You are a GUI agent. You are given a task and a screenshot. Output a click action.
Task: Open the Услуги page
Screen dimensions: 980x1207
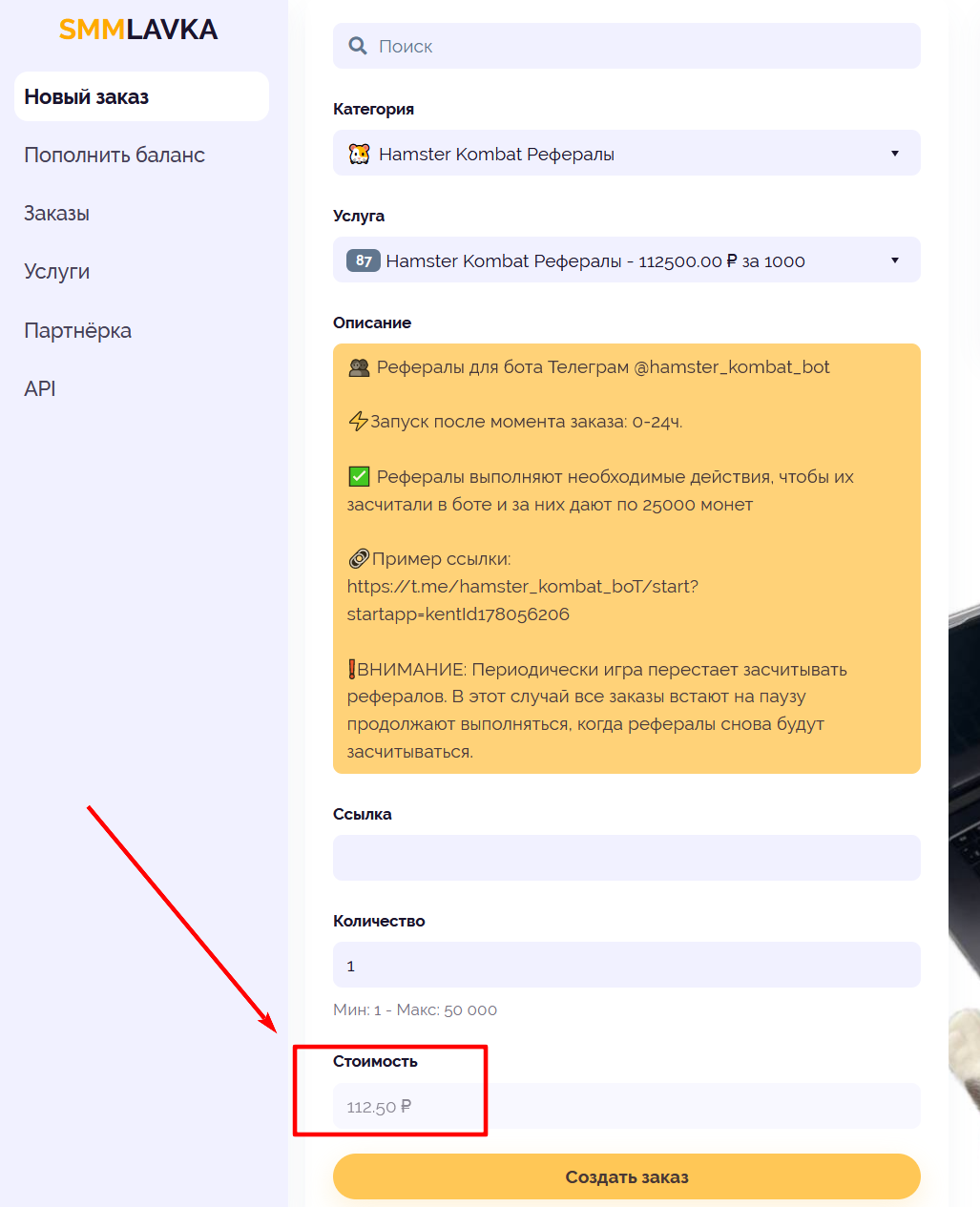(x=56, y=271)
